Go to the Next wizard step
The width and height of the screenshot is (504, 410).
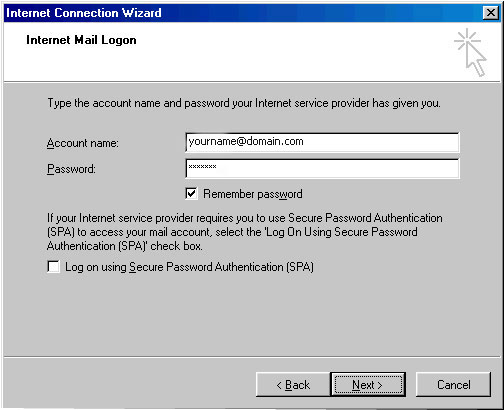(x=368, y=385)
